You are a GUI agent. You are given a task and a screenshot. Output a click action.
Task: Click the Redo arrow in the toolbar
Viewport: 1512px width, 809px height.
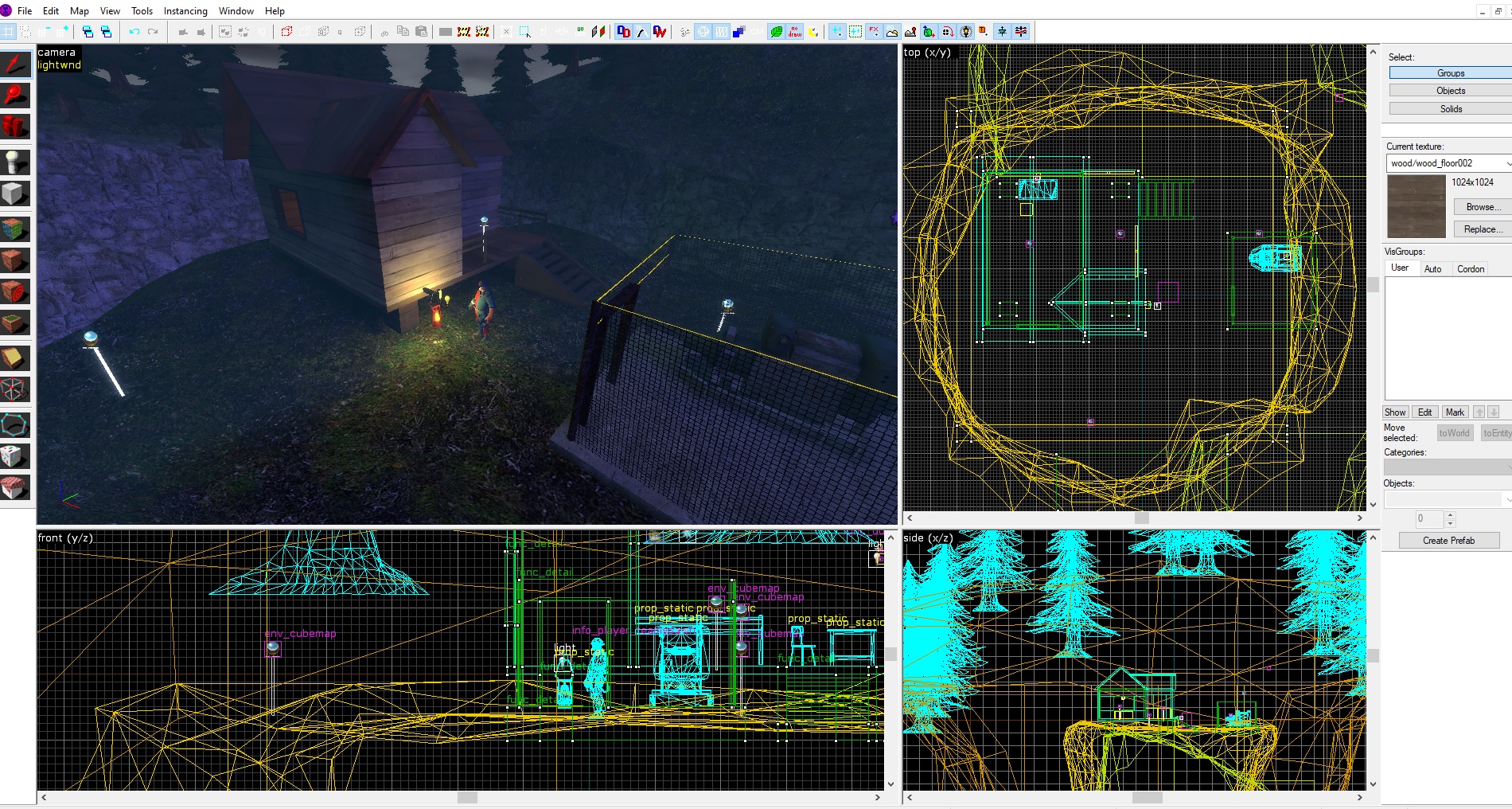coord(153,32)
